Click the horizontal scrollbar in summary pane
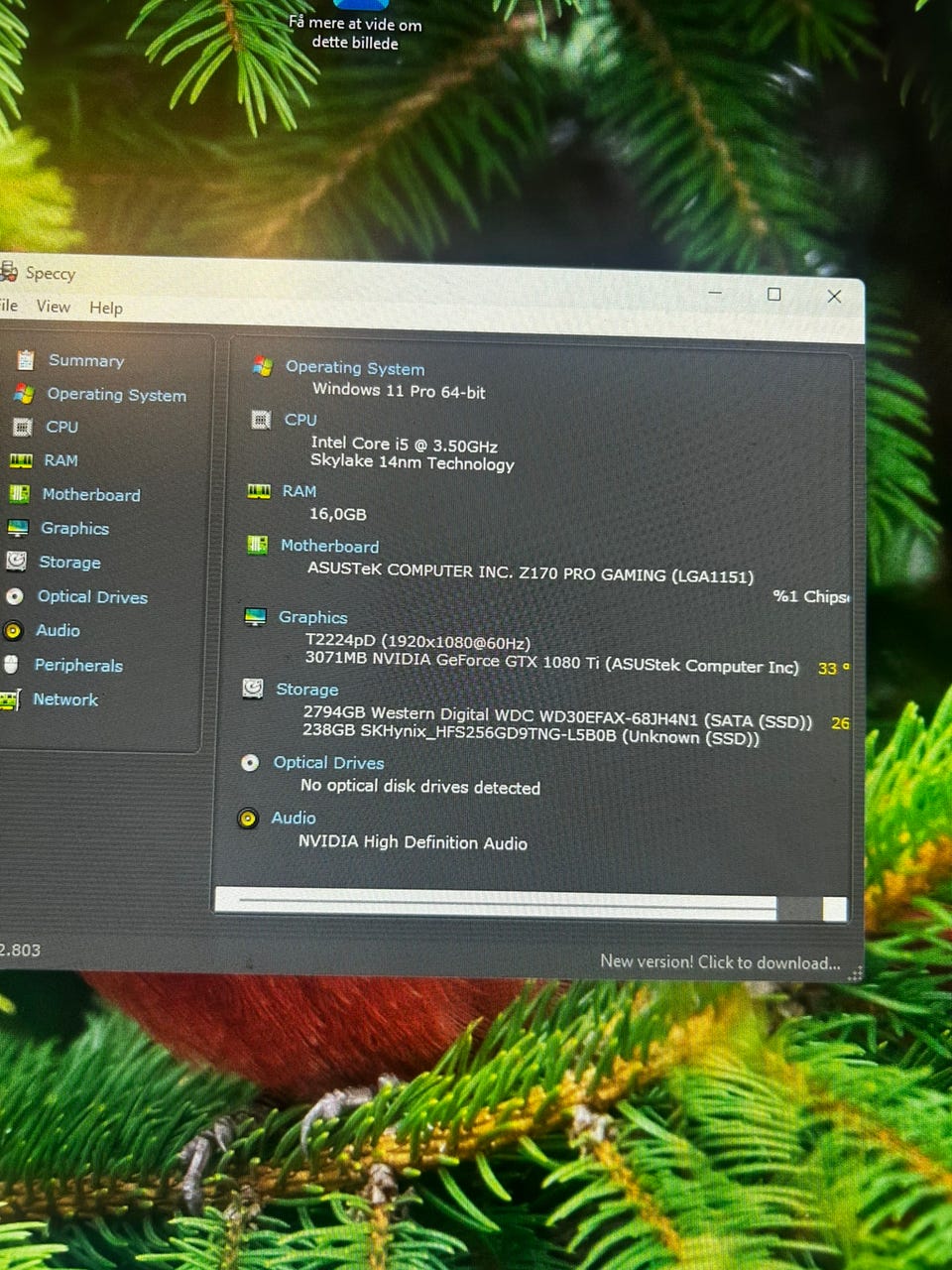Image resolution: width=952 pixels, height=1270 pixels. click(531, 902)
